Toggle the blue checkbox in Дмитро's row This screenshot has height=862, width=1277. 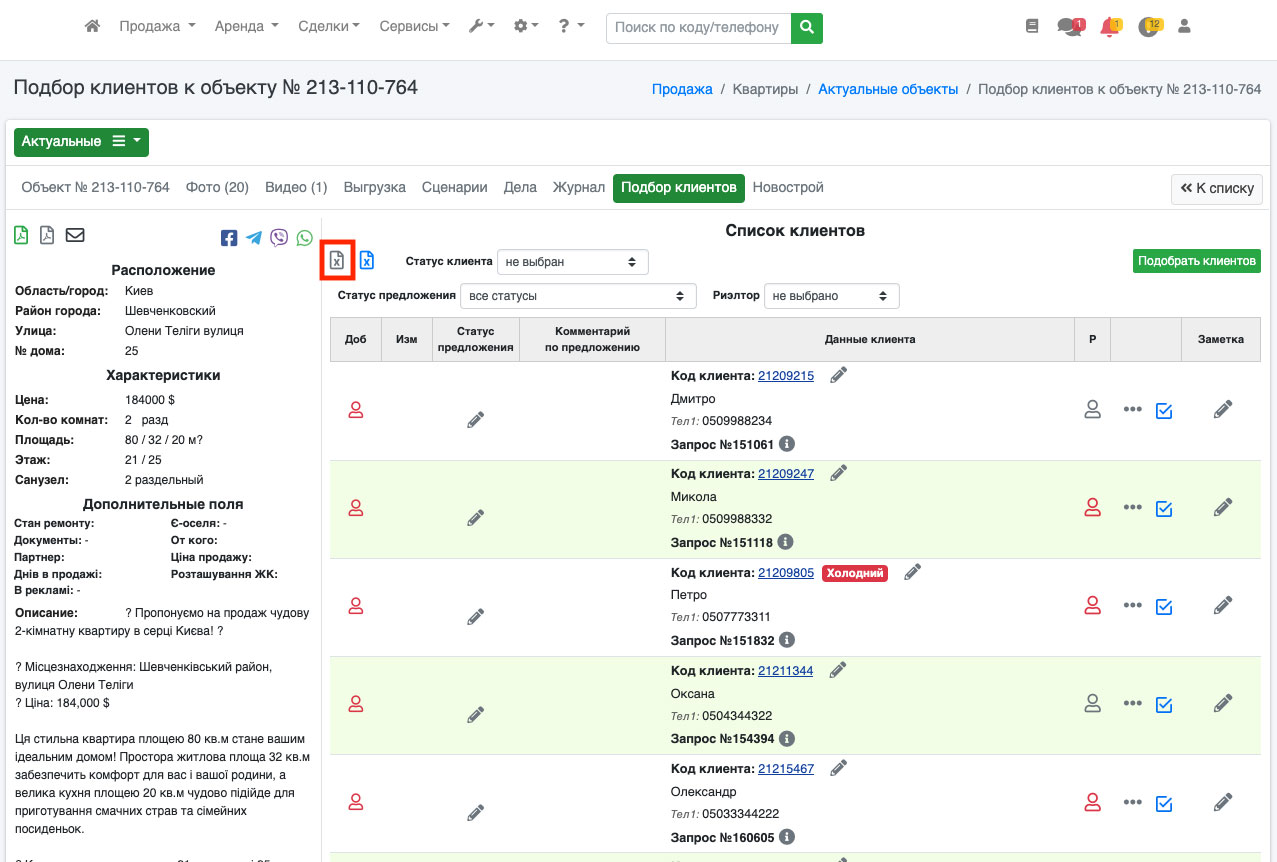pos(1163,410)
